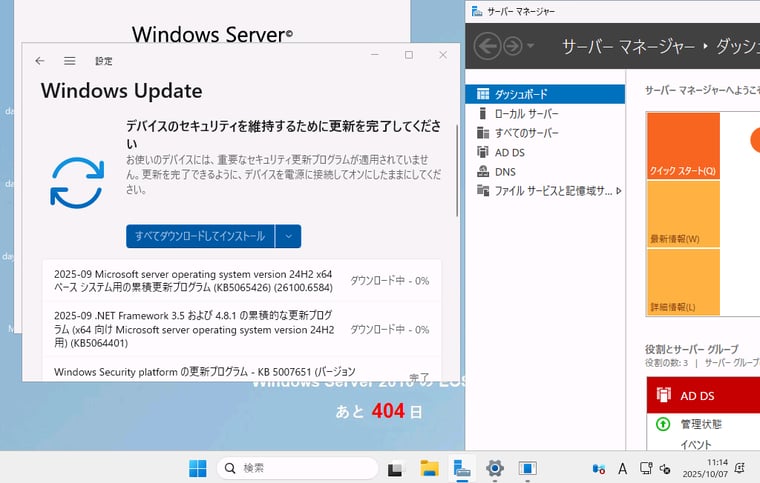Click the ファイル サービス icon in sidebar

(483, 190)
